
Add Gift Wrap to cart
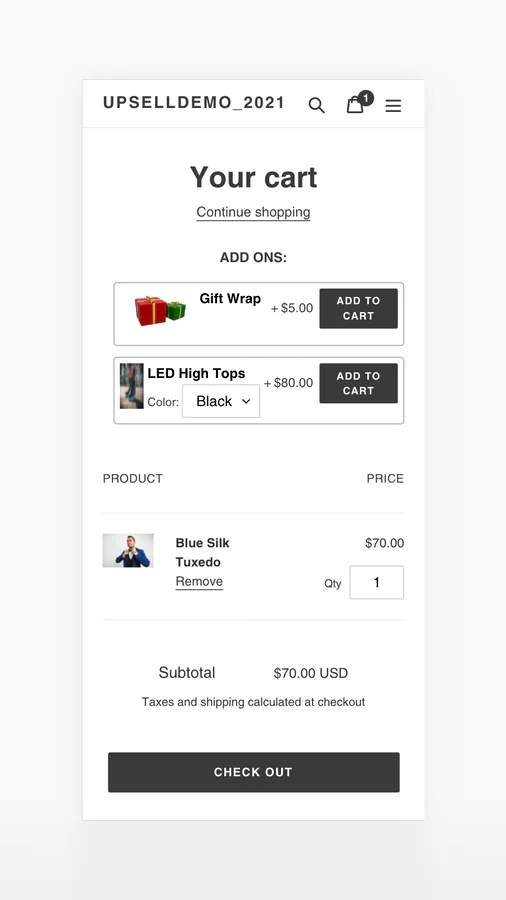click(x=359, y=308)
